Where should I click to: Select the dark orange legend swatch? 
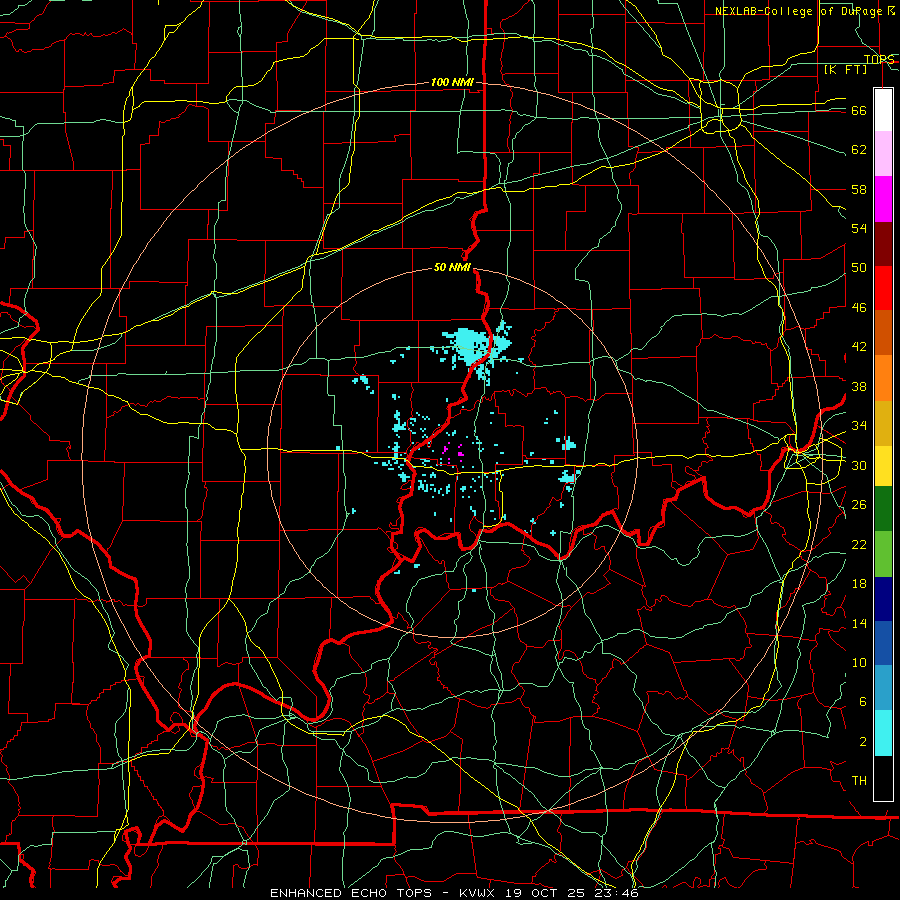pyautogui.click(x=883, y=333)
